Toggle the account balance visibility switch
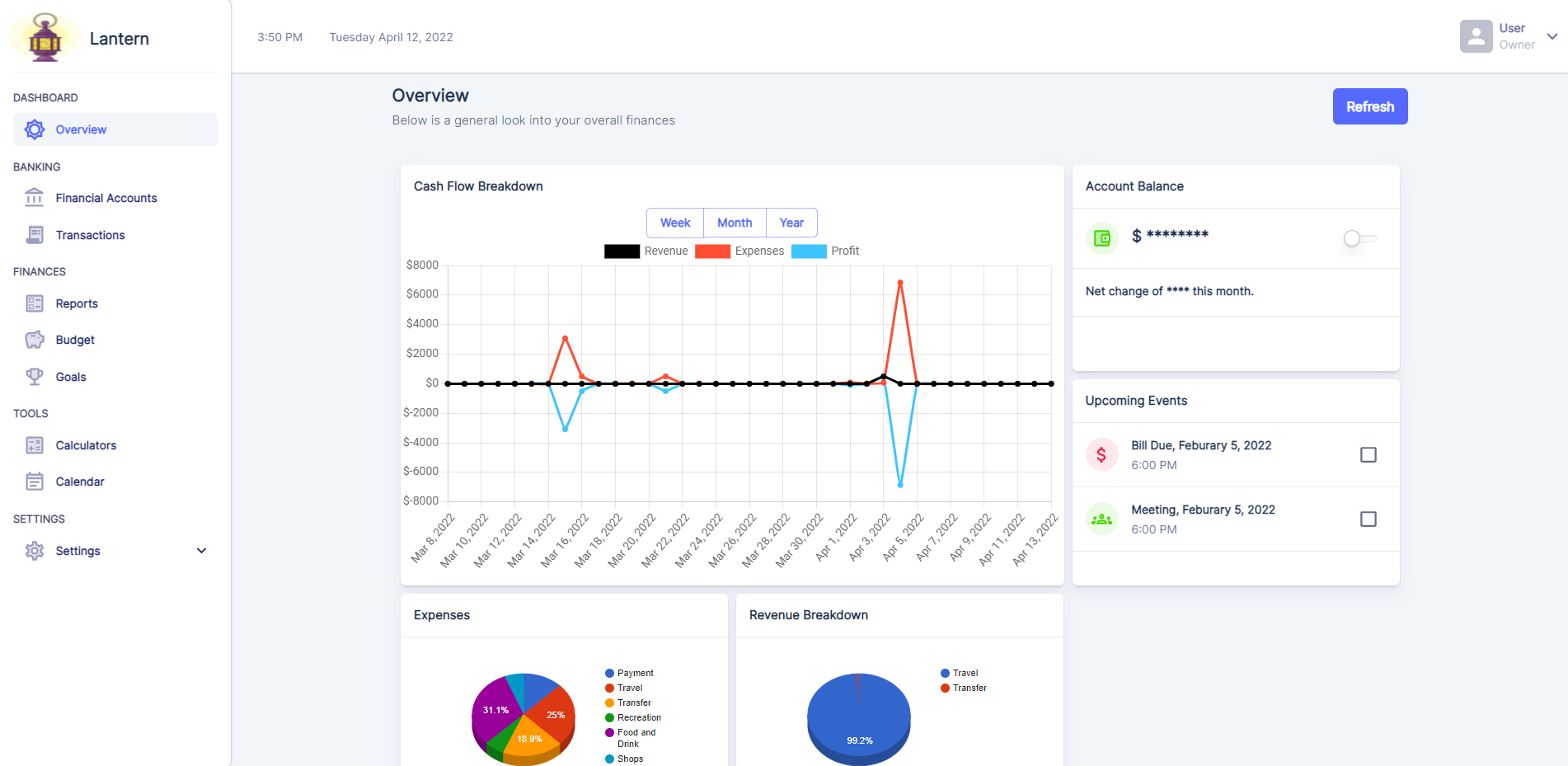The height and width of the screenshot is (766, 1568). [x=1359, y=238]
